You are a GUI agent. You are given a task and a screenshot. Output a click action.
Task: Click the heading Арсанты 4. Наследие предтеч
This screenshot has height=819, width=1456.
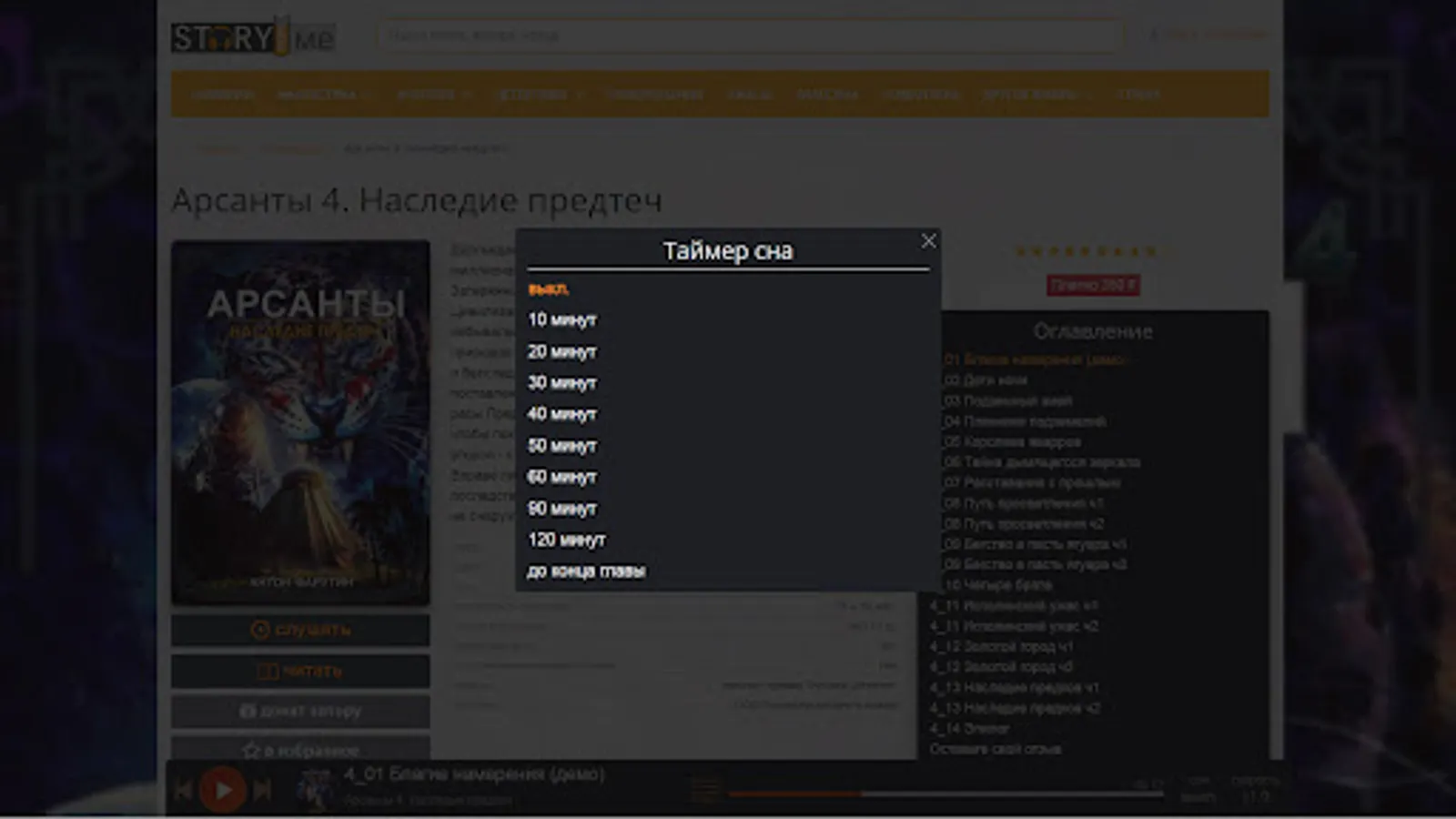point(417,200)
